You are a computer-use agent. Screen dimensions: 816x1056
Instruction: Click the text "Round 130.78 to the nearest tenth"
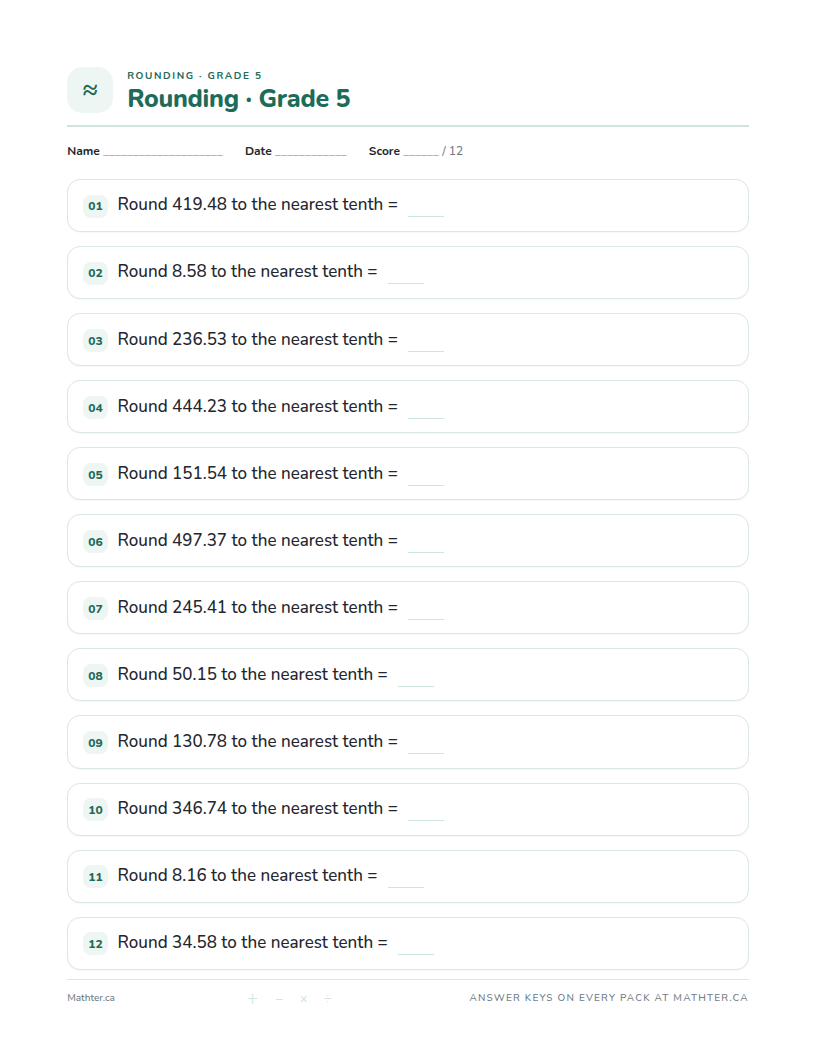(x=250, y=741)
